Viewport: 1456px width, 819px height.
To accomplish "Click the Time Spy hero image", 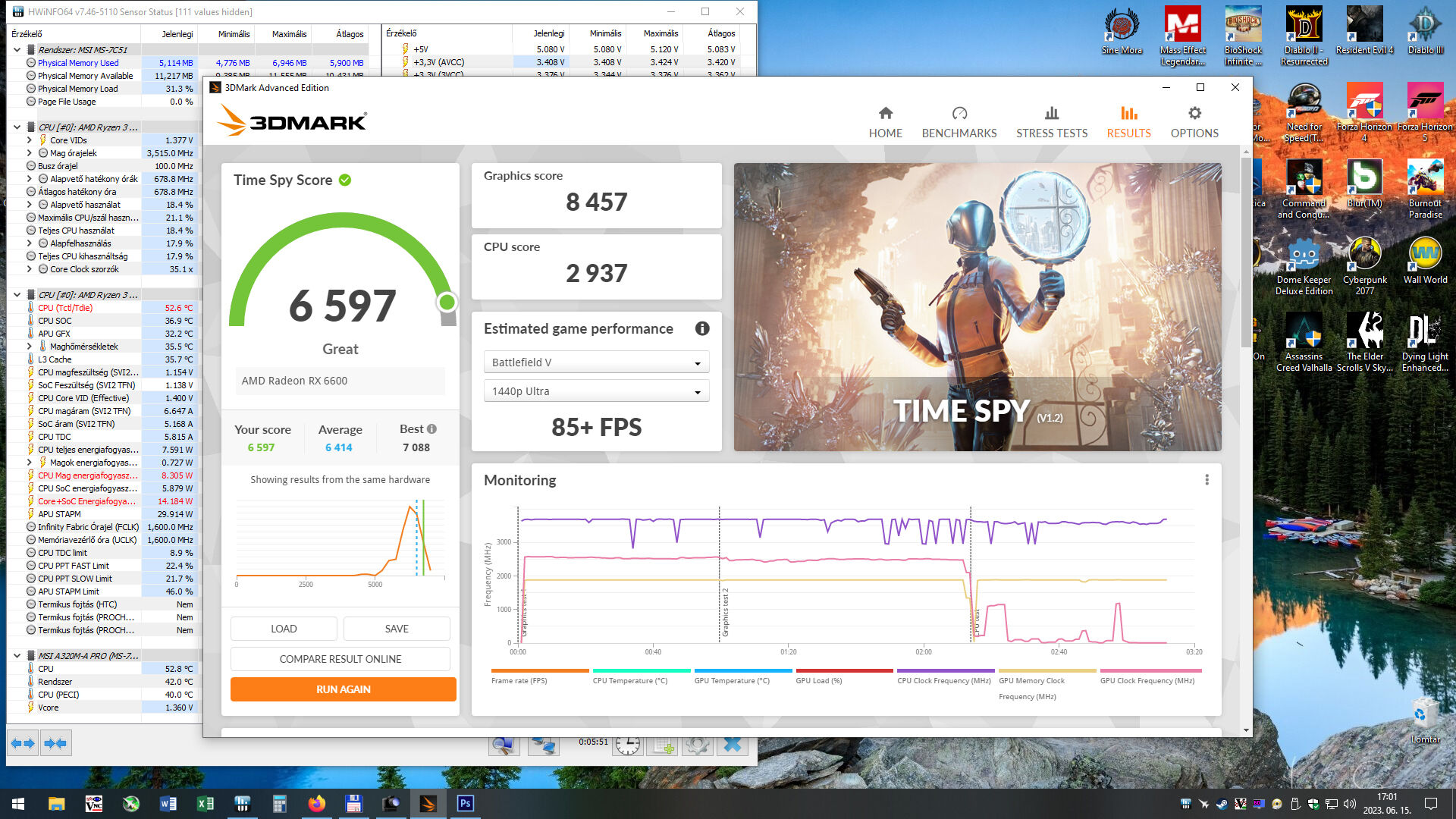I will point(977,307).
